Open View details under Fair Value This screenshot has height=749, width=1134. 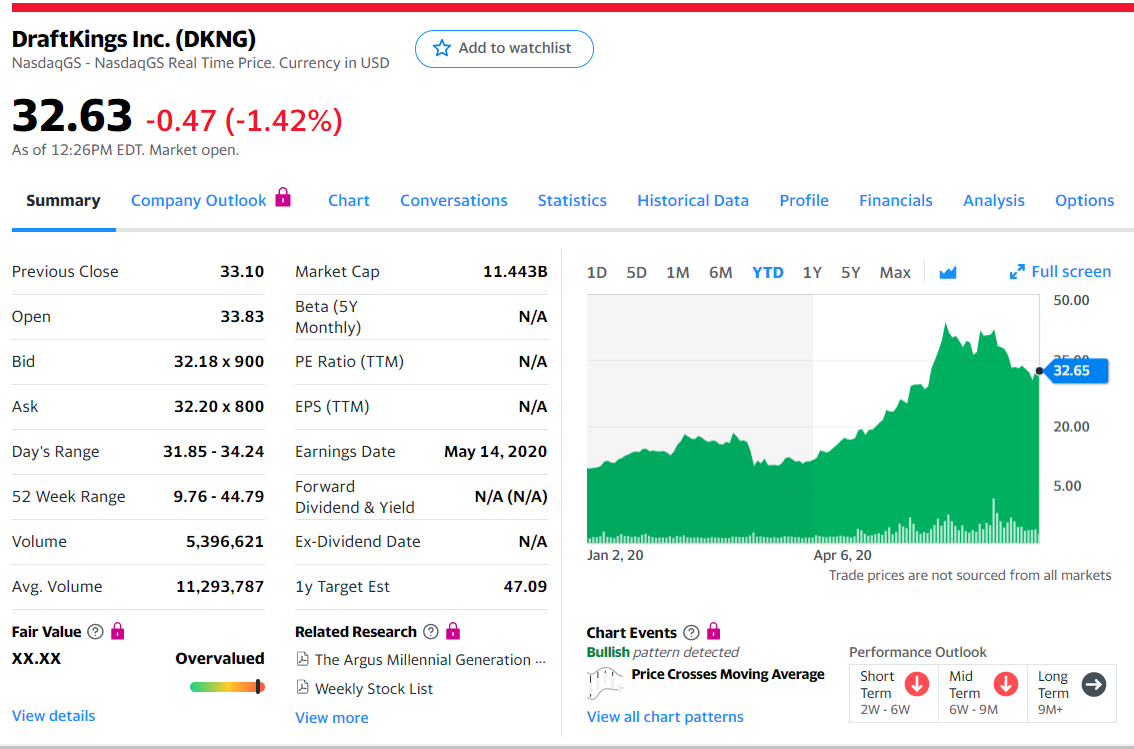(x=54, y=716)
